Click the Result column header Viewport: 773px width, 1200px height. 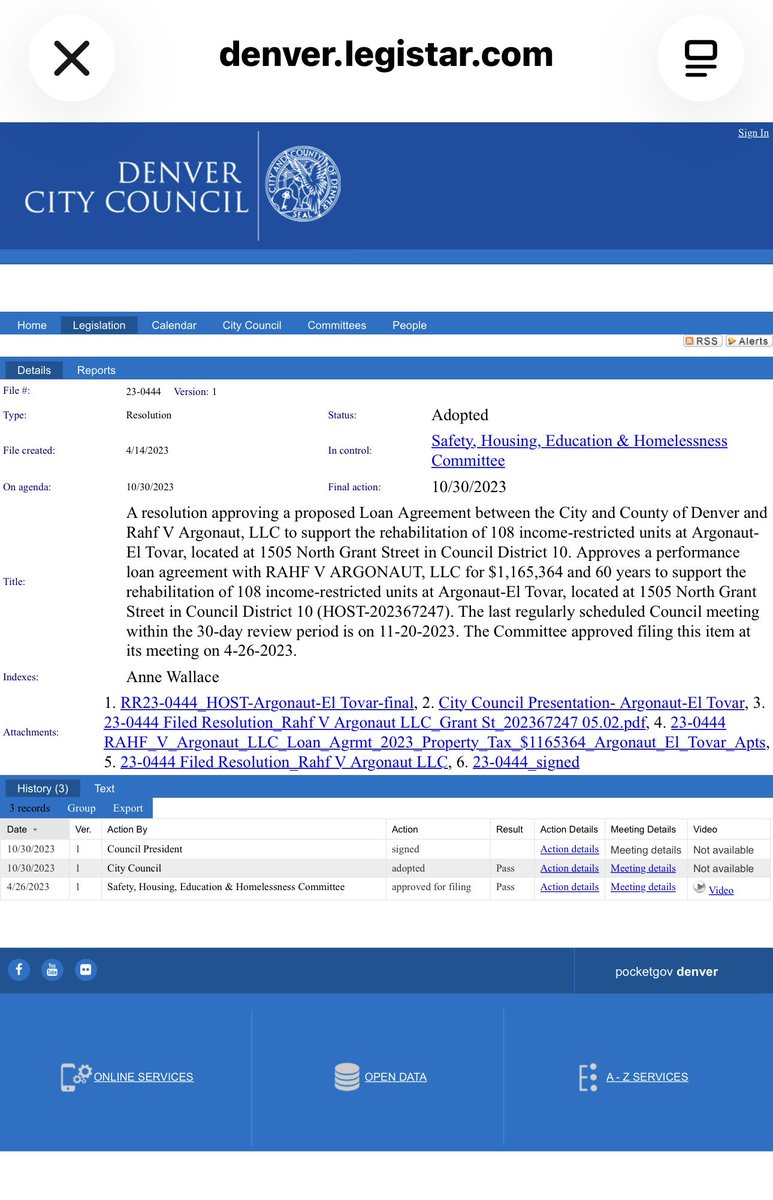point(509,830)
